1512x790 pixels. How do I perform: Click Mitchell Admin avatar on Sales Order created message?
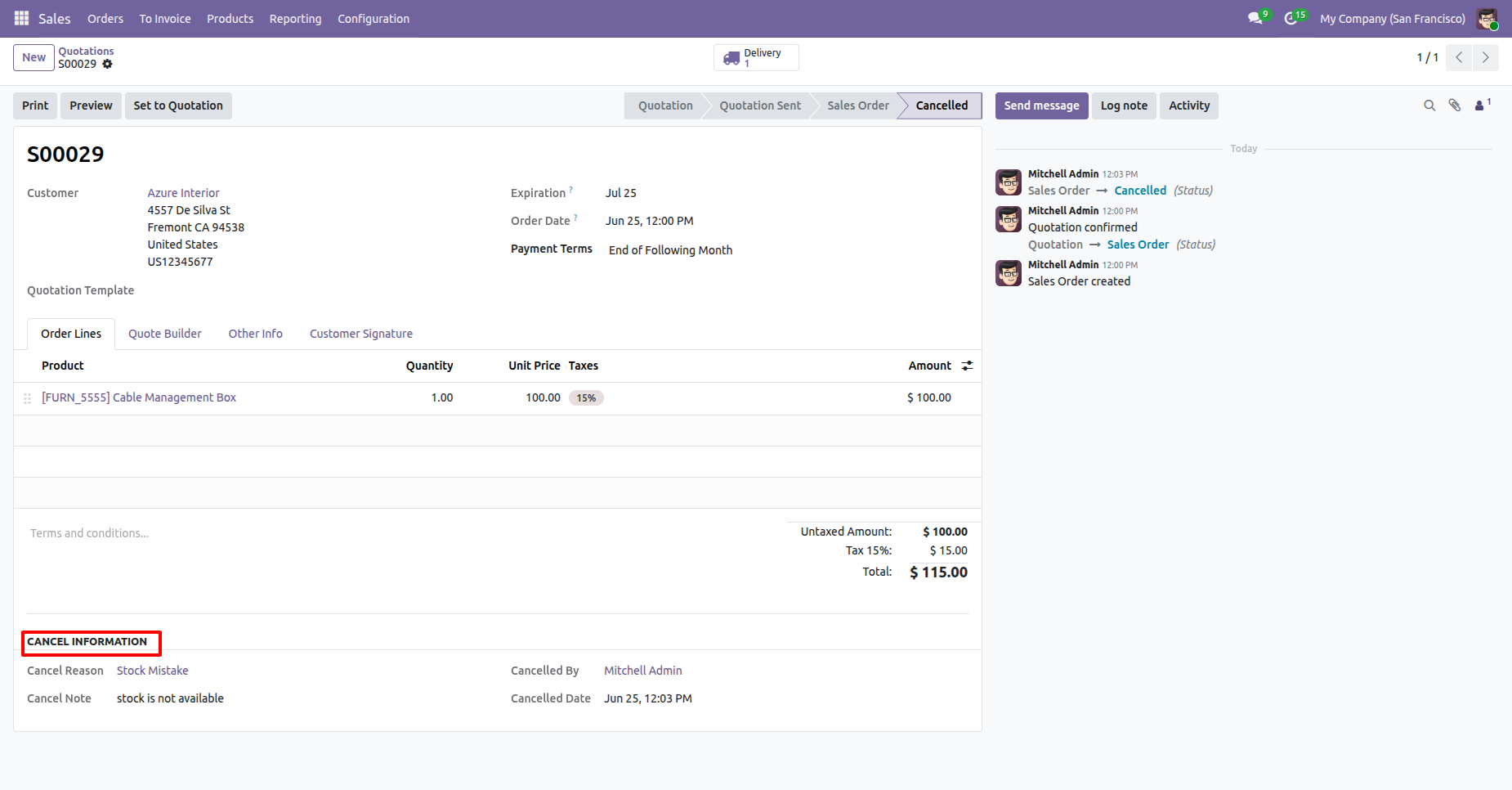click(1009, 273)
